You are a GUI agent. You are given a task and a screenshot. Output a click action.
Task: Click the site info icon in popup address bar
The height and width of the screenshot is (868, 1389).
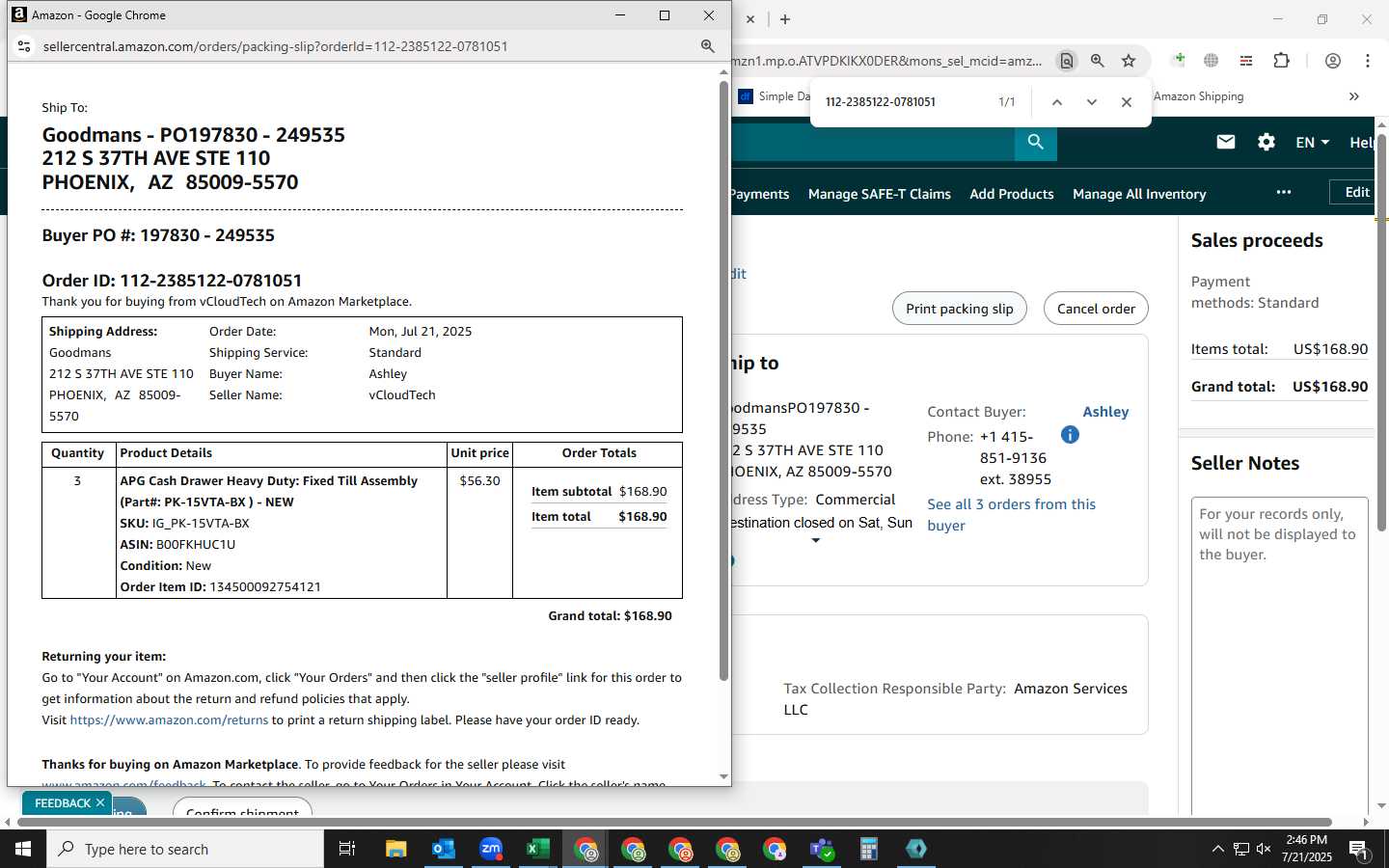24,46
